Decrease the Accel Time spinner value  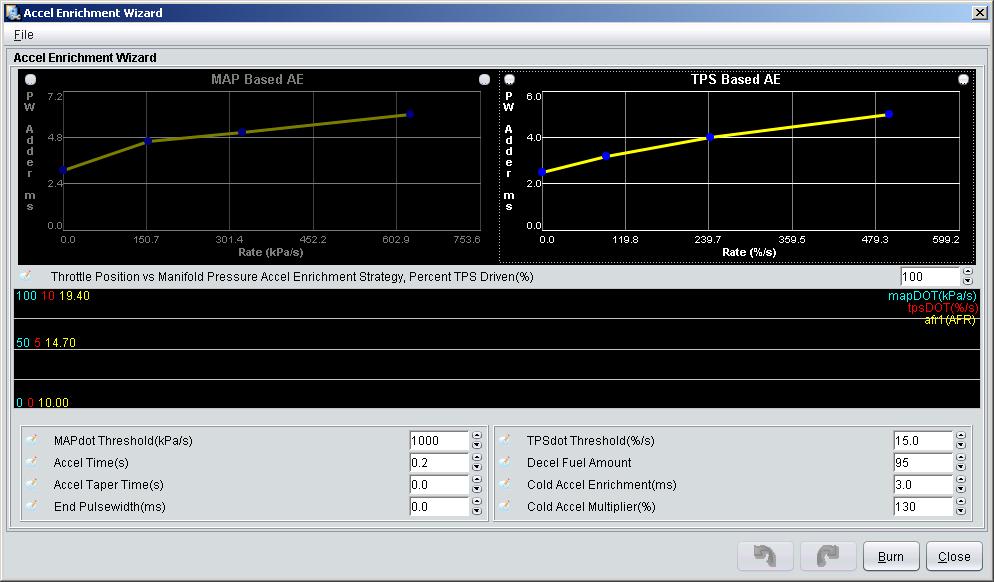point(477,467)
